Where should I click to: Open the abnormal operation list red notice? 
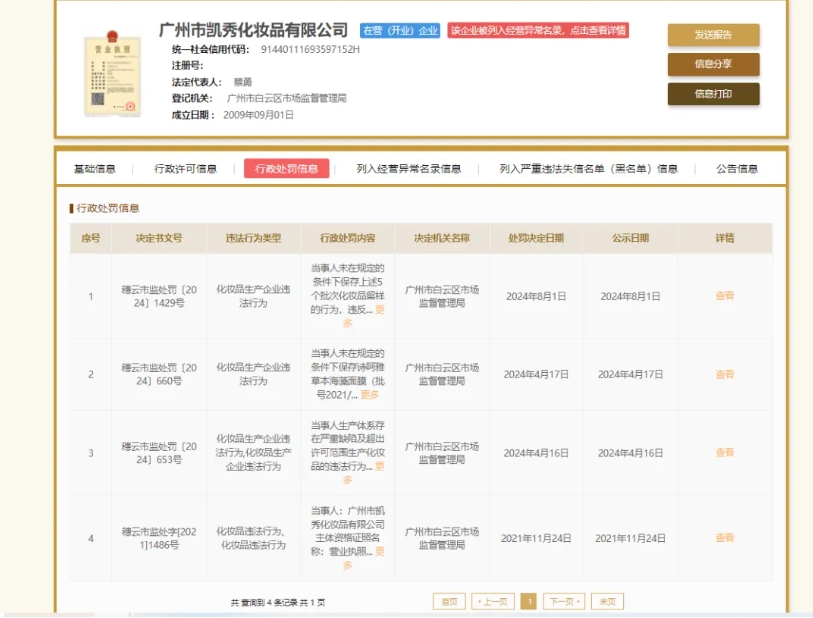[538, 30]
